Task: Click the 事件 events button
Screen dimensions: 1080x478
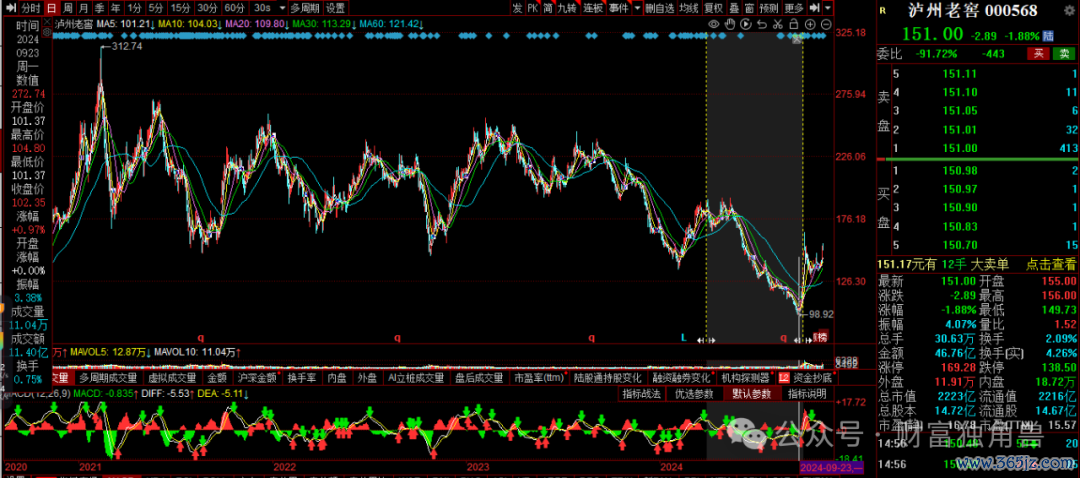Action: 619,8
